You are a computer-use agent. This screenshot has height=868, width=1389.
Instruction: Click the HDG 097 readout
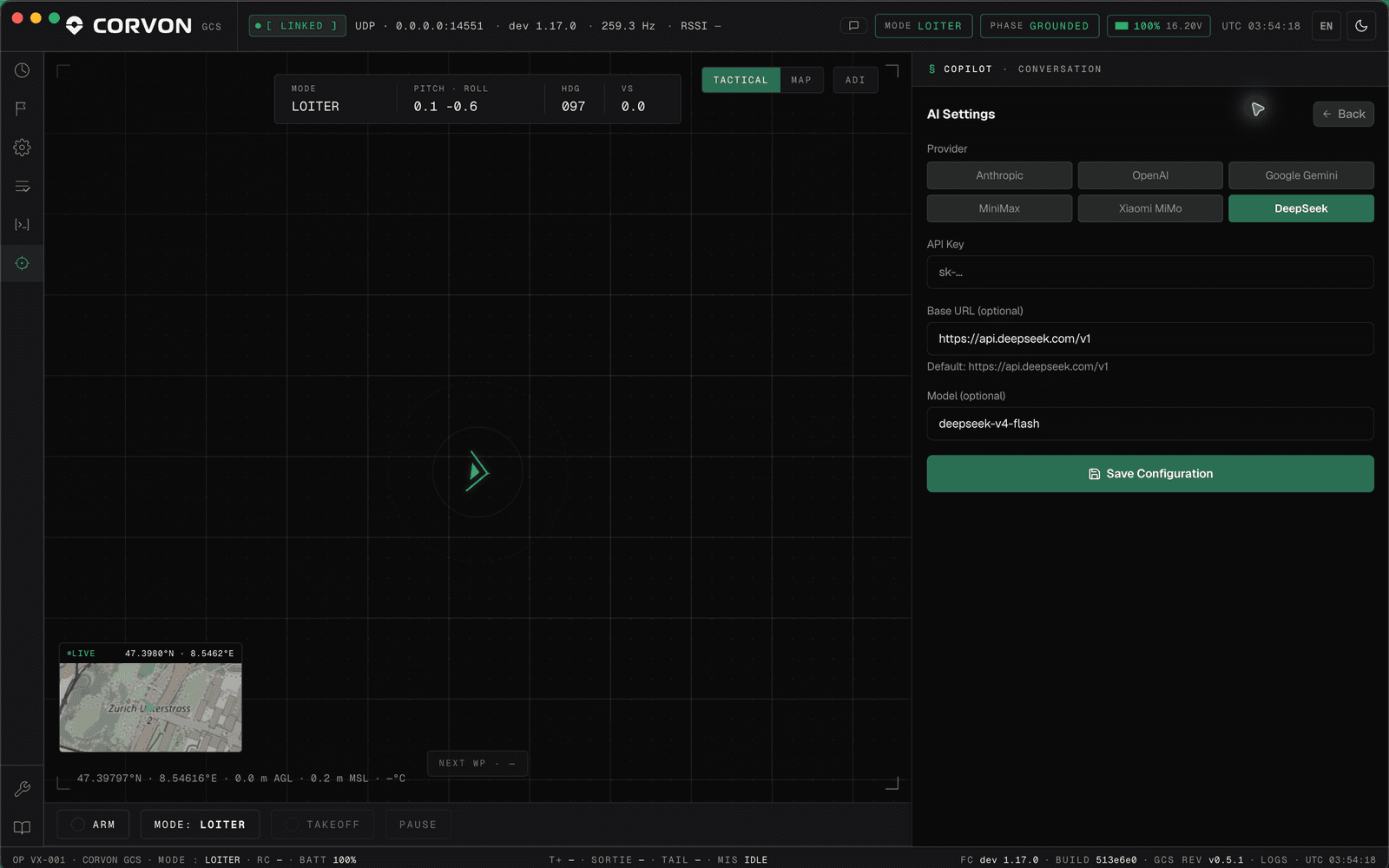click(x=573, y=98)
